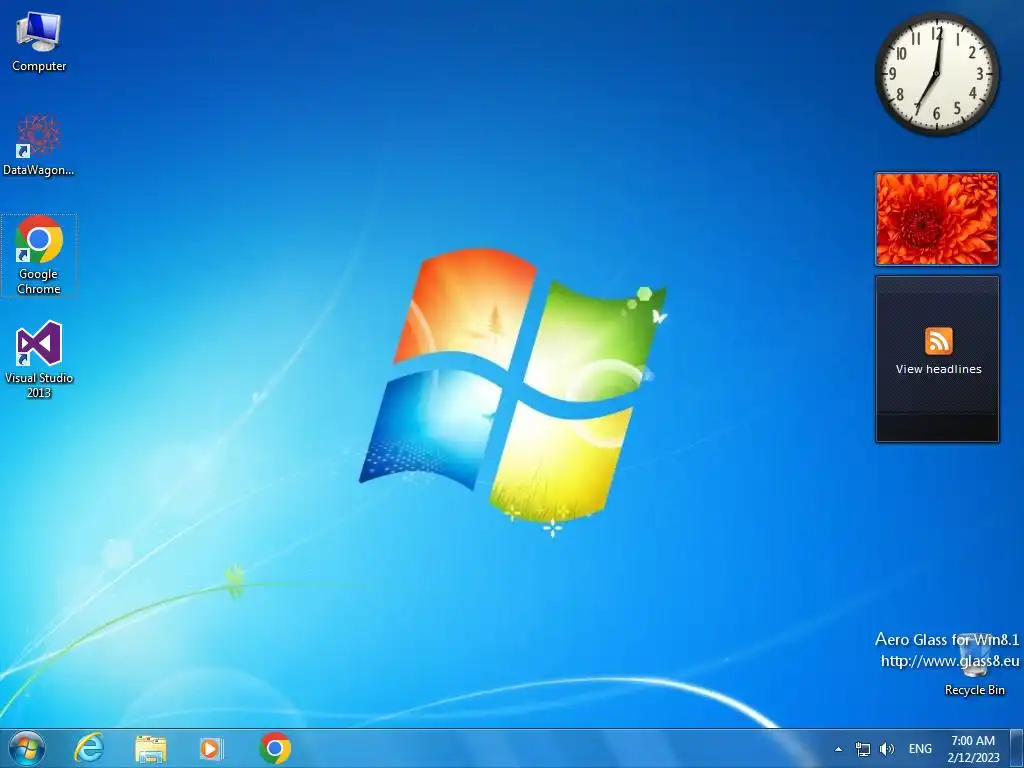Open File Explorer from the taskbar
1024x768 pixels.
pyautogui.click(x=151, y=748)
